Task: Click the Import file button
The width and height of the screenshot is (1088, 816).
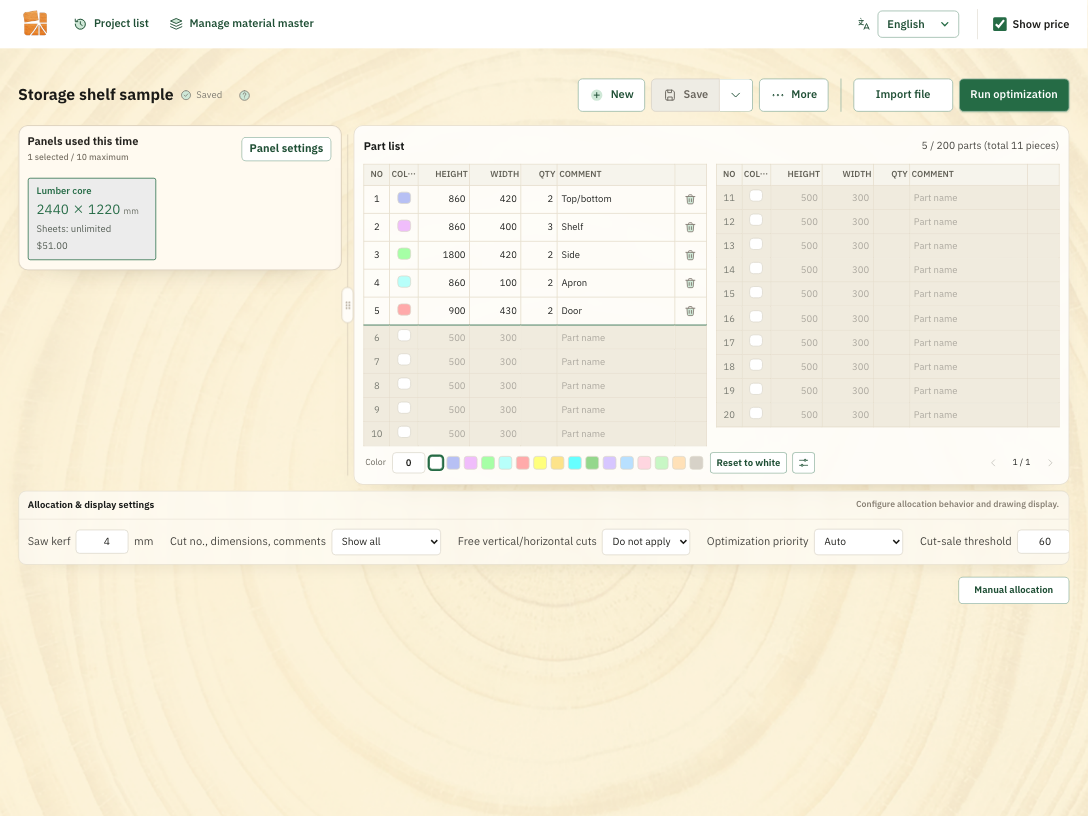Action: pyautogui.click(x=903, y=95)
